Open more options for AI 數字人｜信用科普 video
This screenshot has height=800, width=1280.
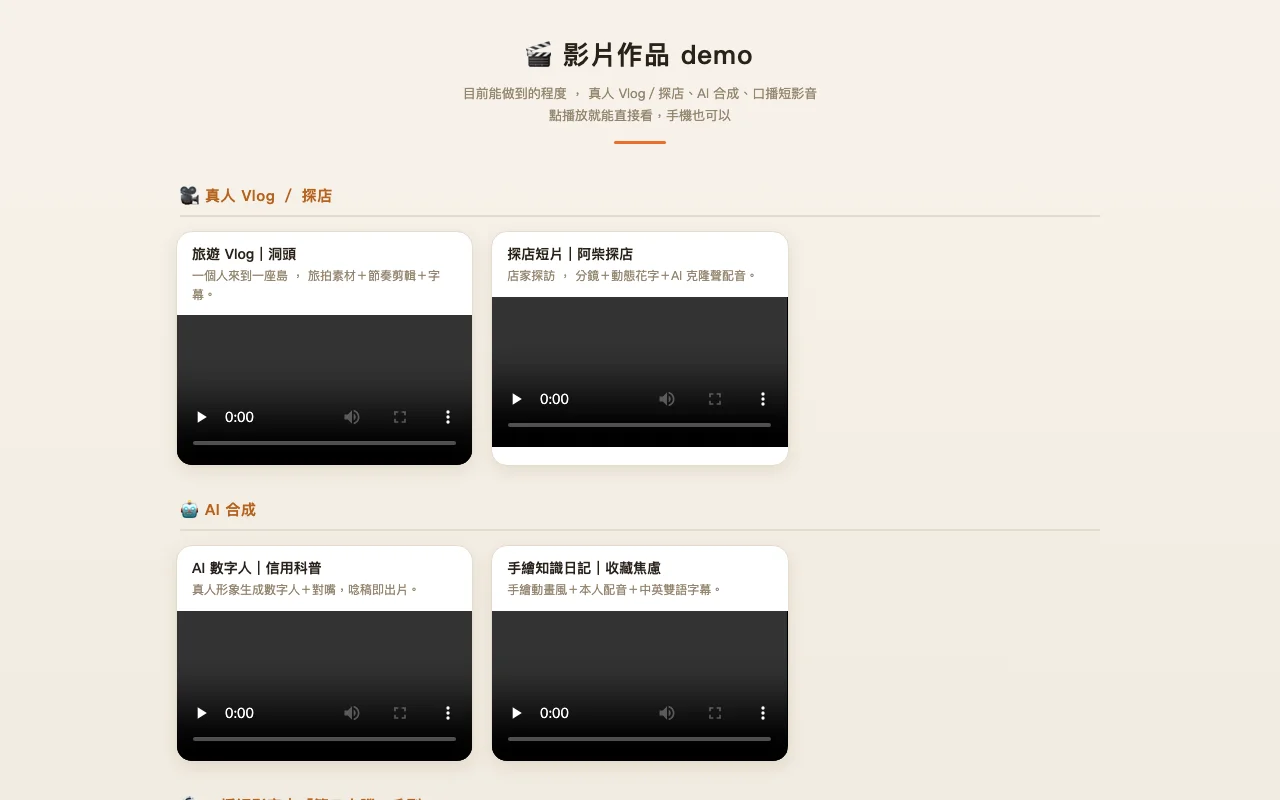[448, 713]
